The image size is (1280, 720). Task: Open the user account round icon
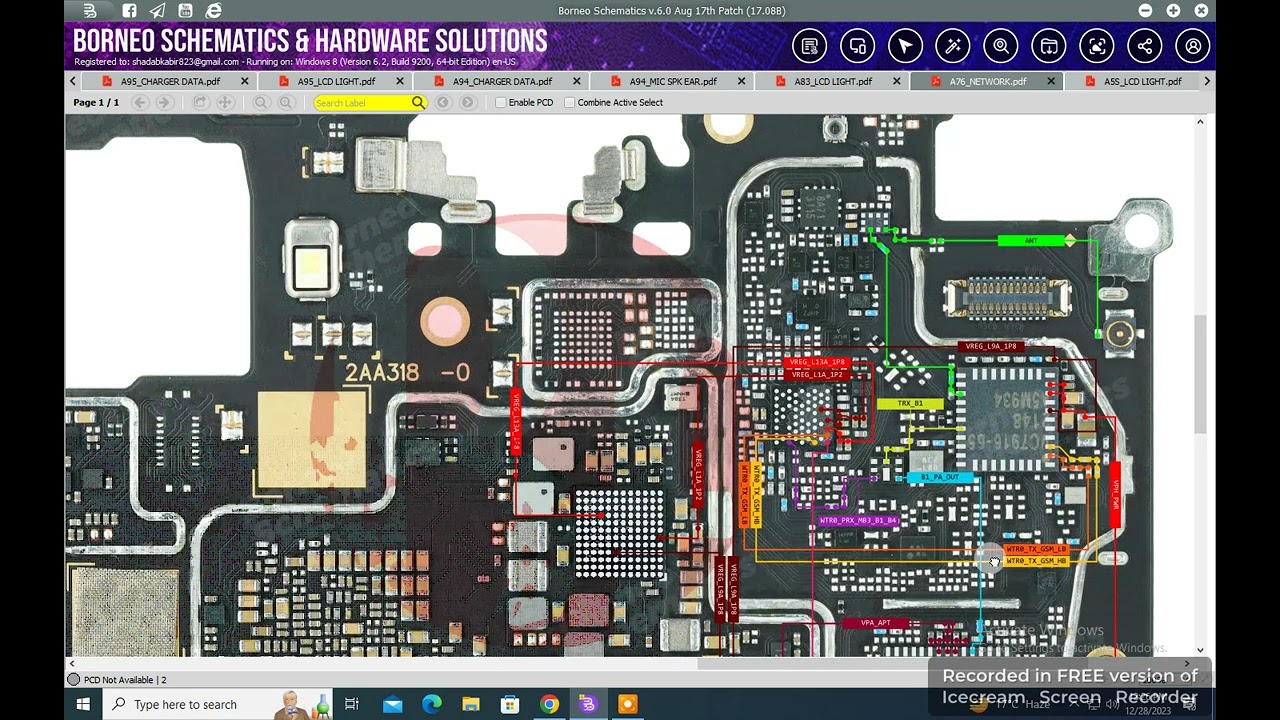(x=1193, y=46)
